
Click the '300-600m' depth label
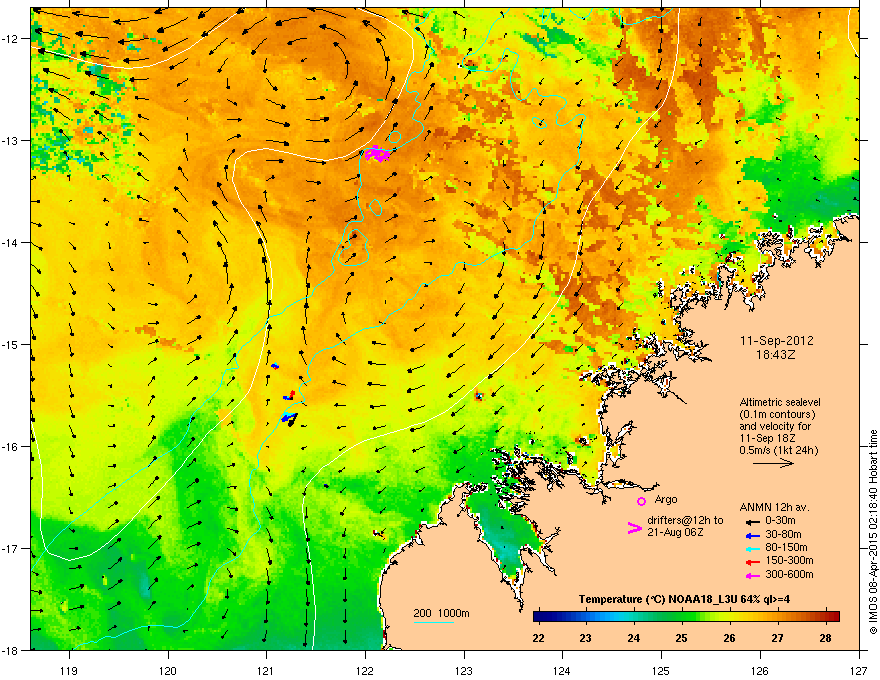pyautogui.click(x=789, y=575)
